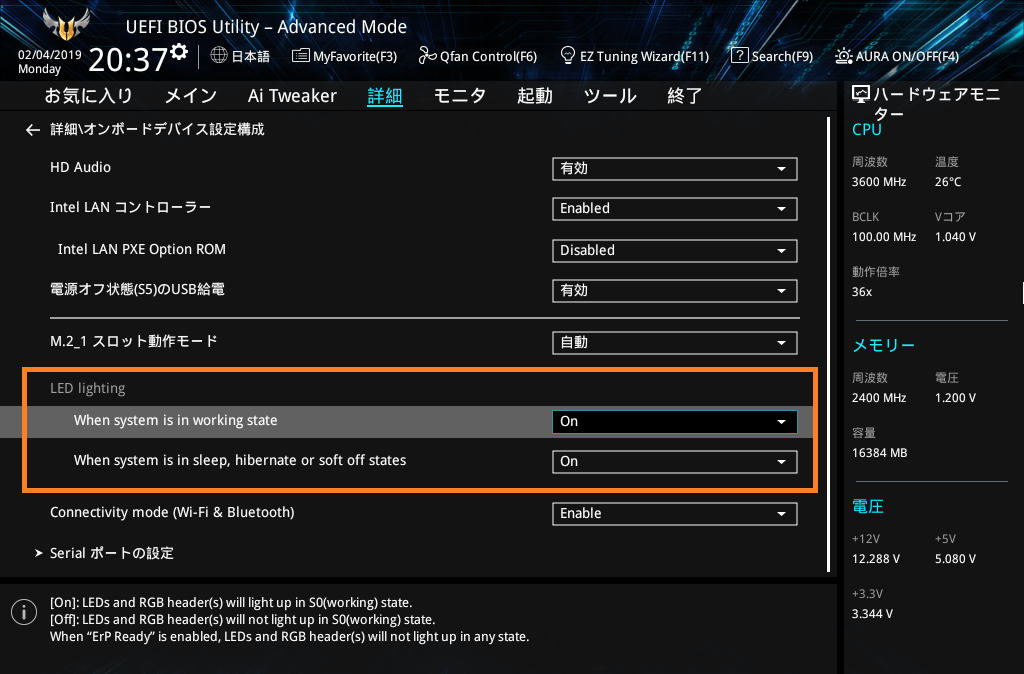Open 電源オフ状態(S5)のUSB給電 dropdown

click(x=675, y=291)
